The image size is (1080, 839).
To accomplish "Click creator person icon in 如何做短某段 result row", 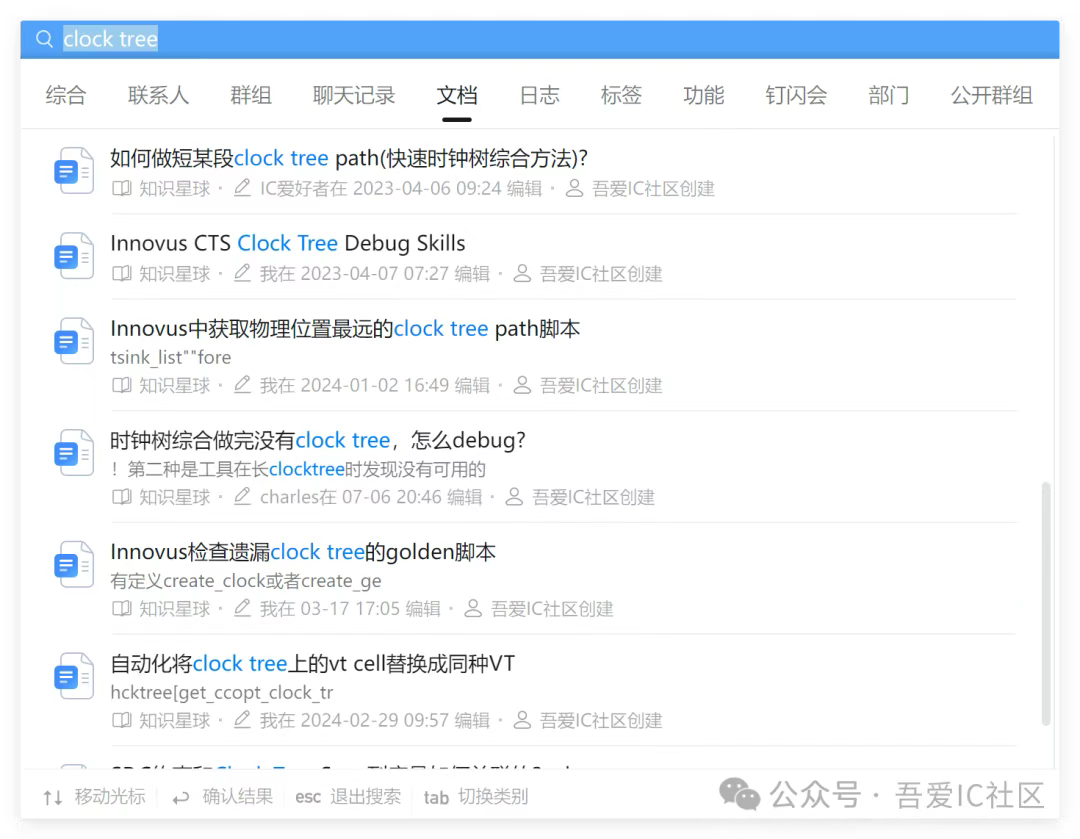I will [574, 188].
